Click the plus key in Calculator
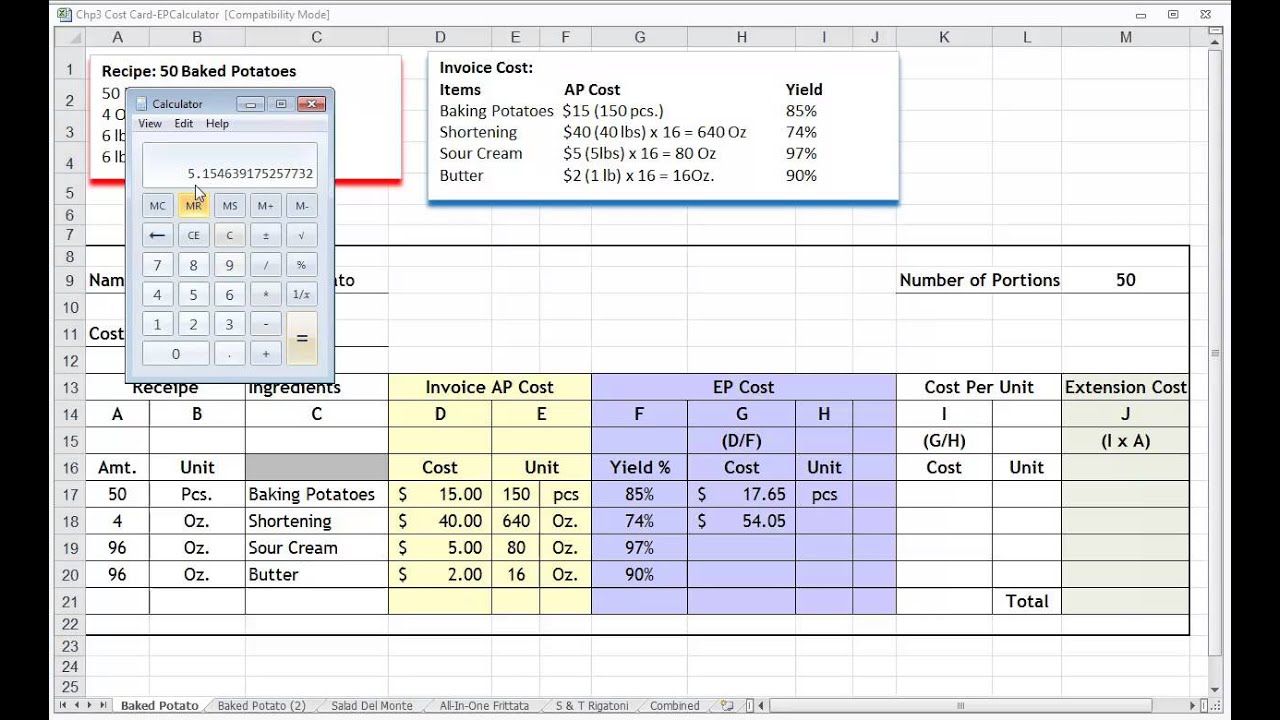Screen dimensions: 1280x720 (x=266, y=354)
